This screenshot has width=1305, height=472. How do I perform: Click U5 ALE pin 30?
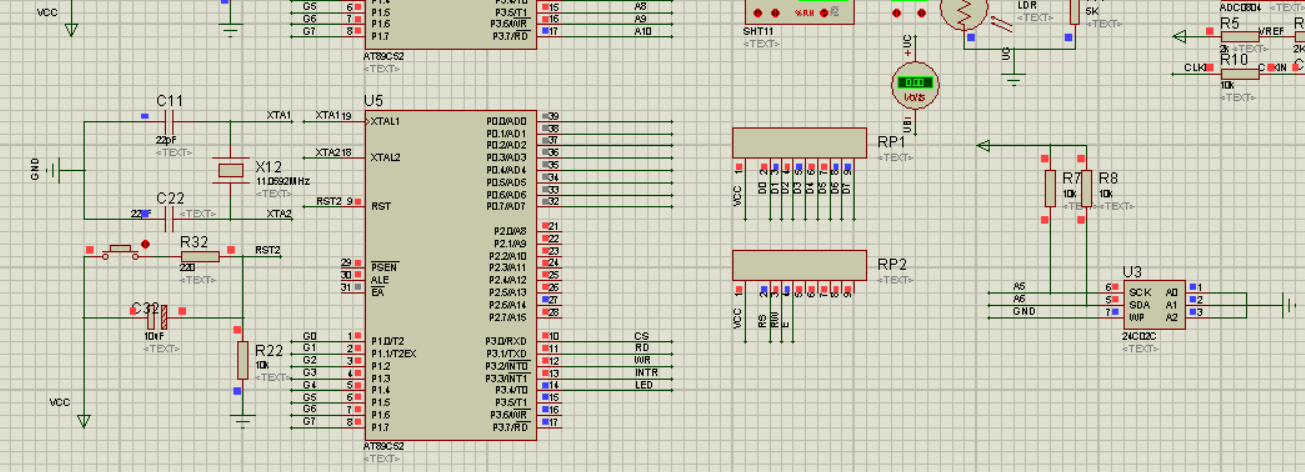[x=353, y=275]
